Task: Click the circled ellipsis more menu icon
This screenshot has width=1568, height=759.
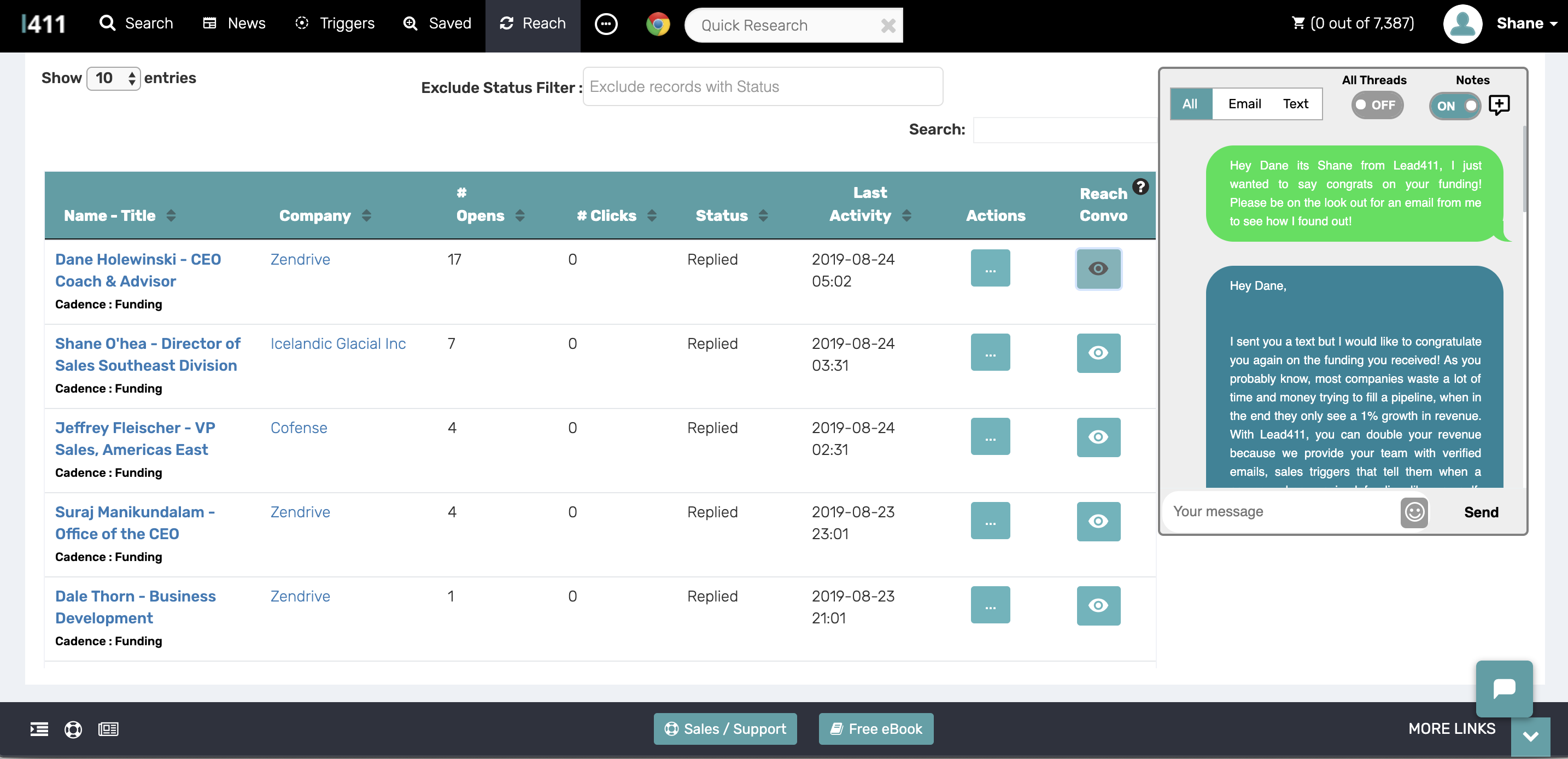Action: pyautogui.click(x=606, y=25)
